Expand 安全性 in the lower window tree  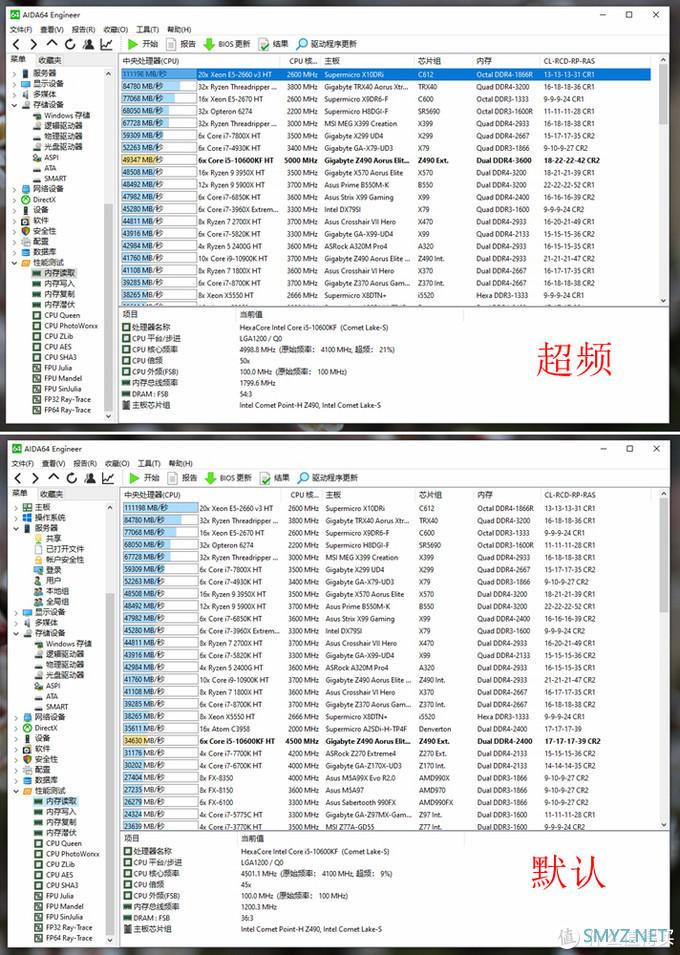(16, 759)
